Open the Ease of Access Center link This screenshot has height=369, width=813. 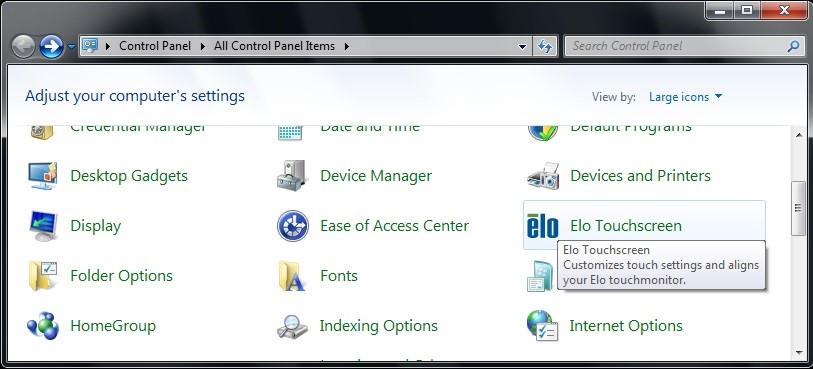(395, 225)
